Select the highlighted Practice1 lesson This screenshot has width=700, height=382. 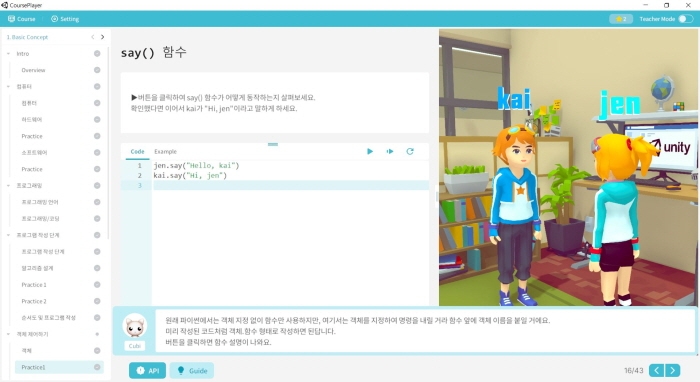pos(59,367)
